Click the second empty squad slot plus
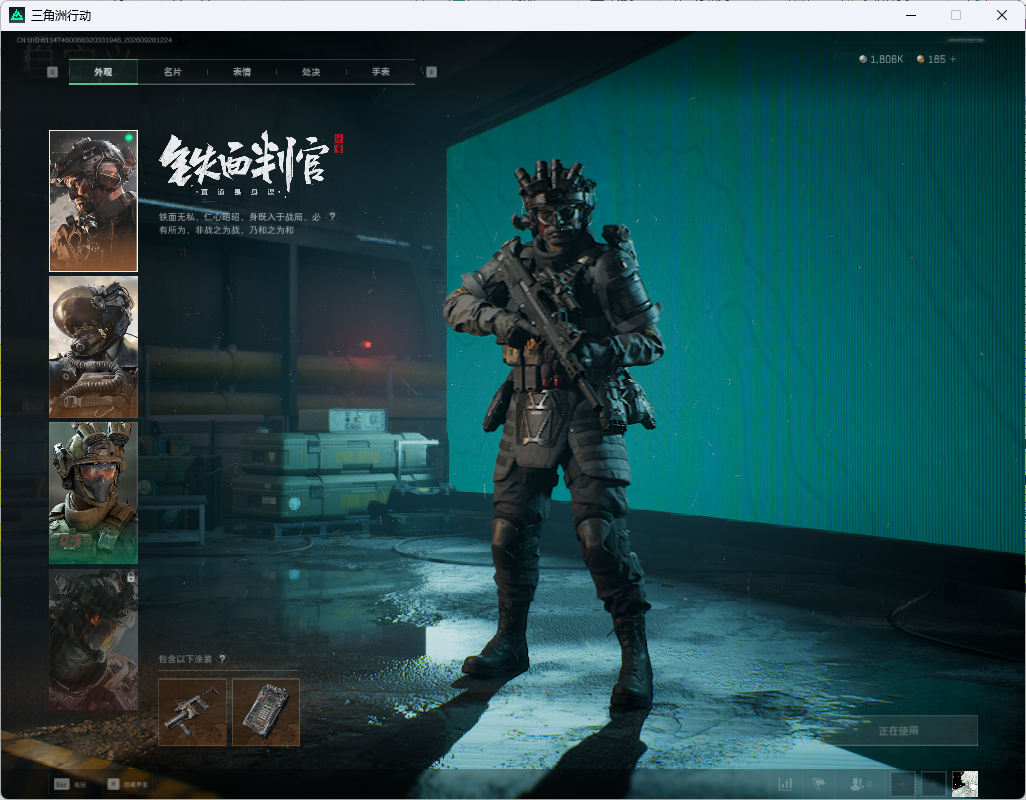The width and height of the screenshot is (1026, 800). coord(934,784)
